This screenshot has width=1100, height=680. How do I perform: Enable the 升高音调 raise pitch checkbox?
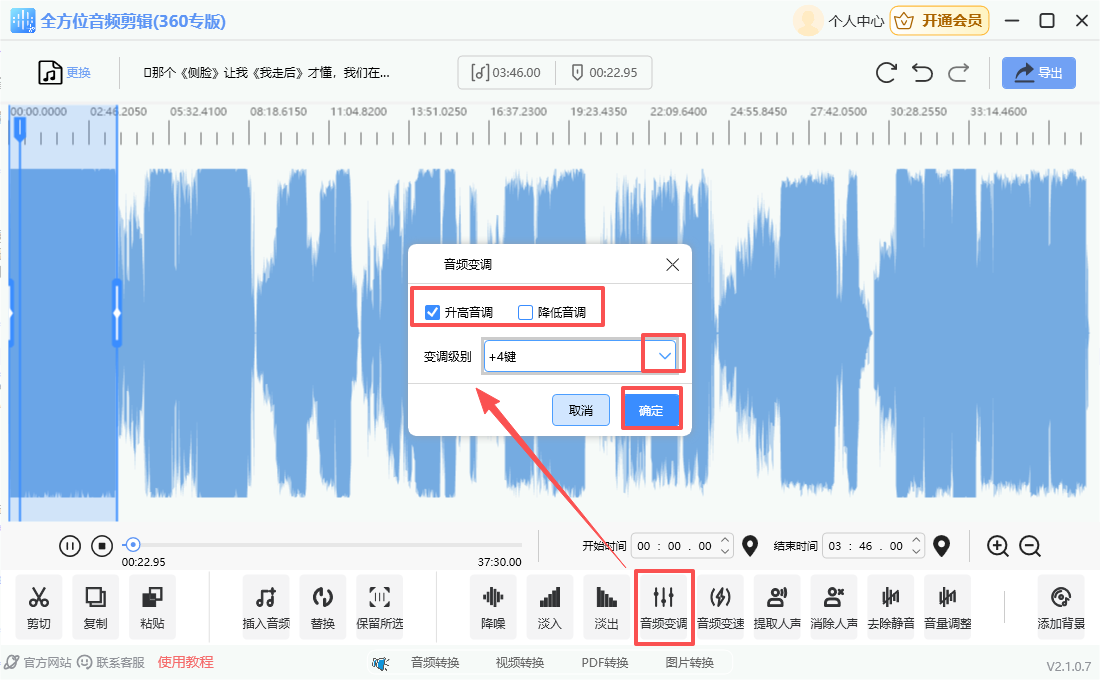(433, 312)
